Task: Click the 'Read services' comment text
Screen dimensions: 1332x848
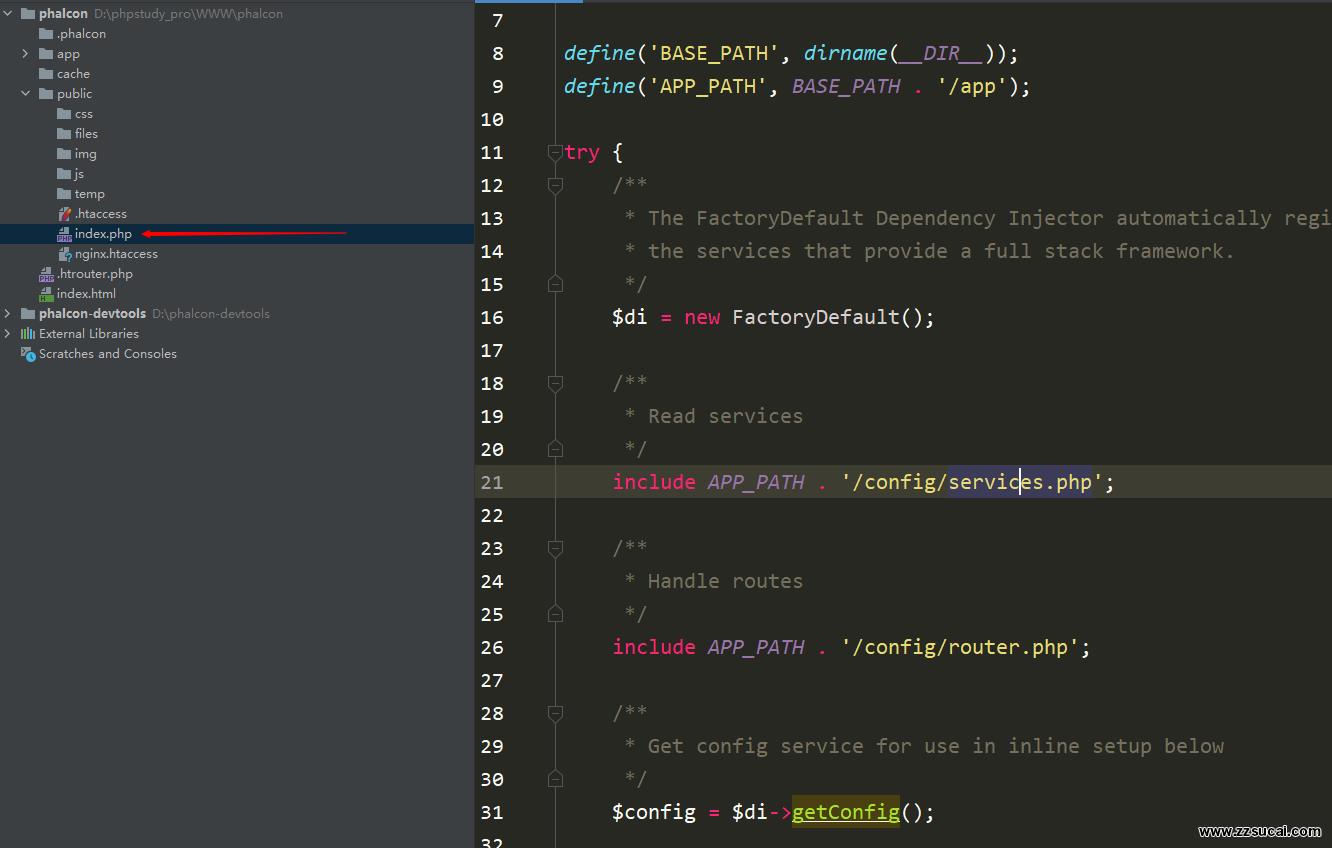Action: [x=726, y=416]
